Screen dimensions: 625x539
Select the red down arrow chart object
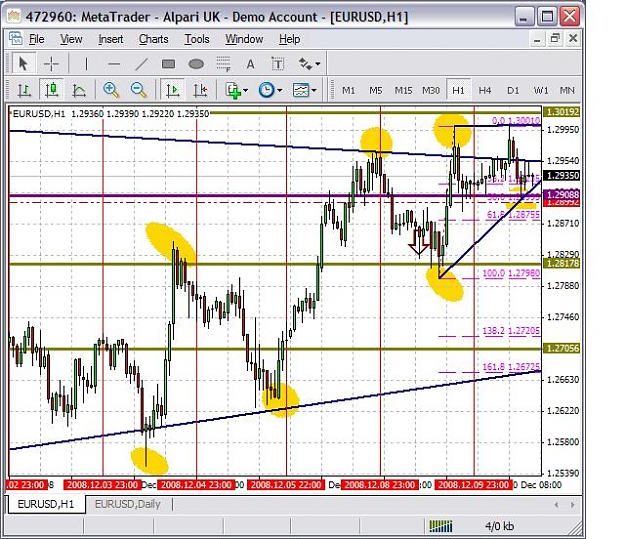[419, 242]
